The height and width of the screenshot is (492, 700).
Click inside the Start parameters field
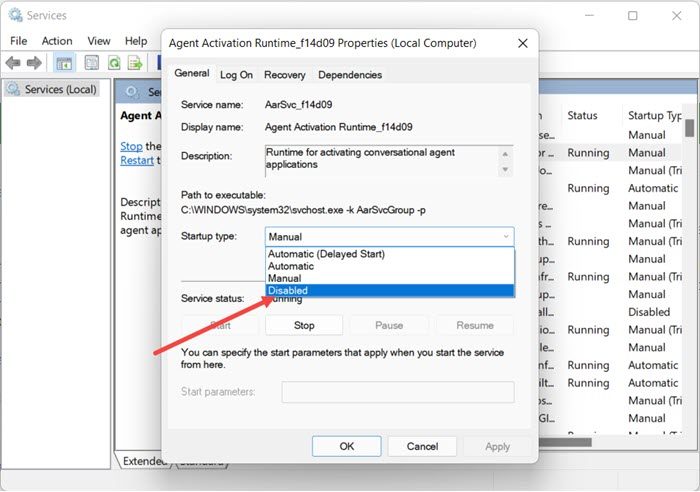[398, 392]
